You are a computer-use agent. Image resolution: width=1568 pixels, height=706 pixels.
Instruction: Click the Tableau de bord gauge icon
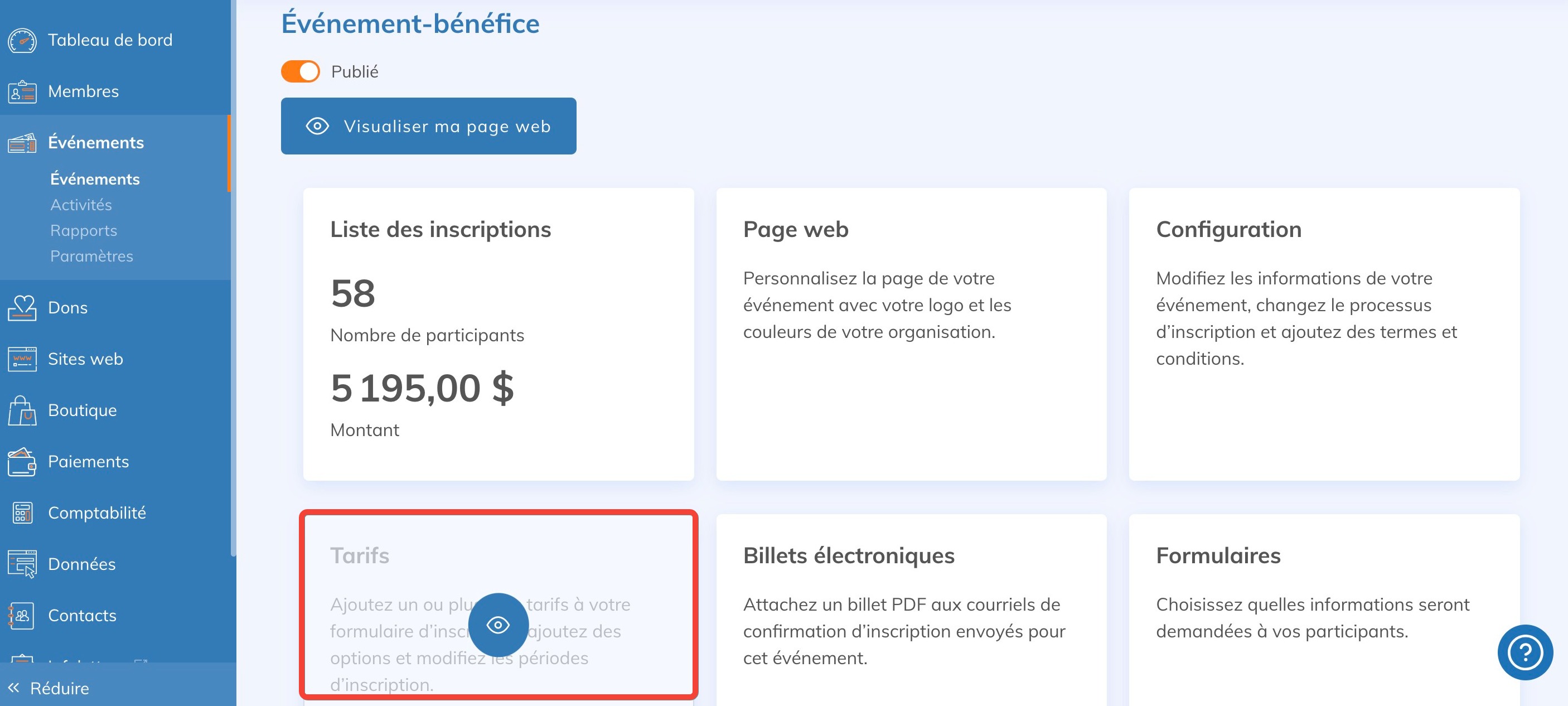coord(22,40)
